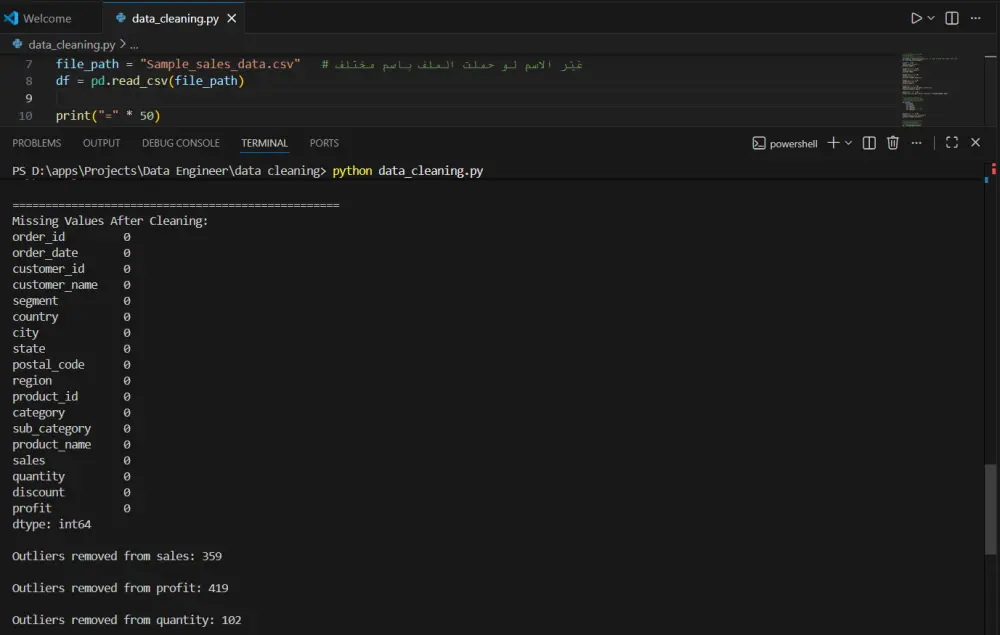Image resolution: width=1000 pixels, height=635 pixels.
Task: Click the VS Code logo on the Welcome tab
Action: click(12, 17)
